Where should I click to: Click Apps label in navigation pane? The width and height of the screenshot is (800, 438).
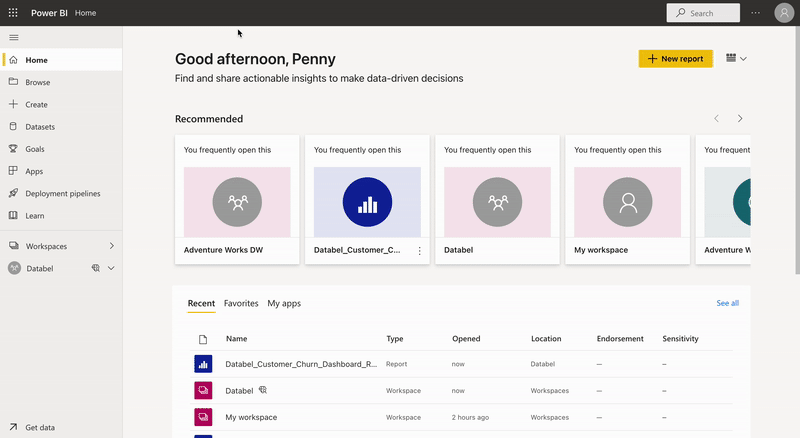pyautogui.click(x=34, y=171)
